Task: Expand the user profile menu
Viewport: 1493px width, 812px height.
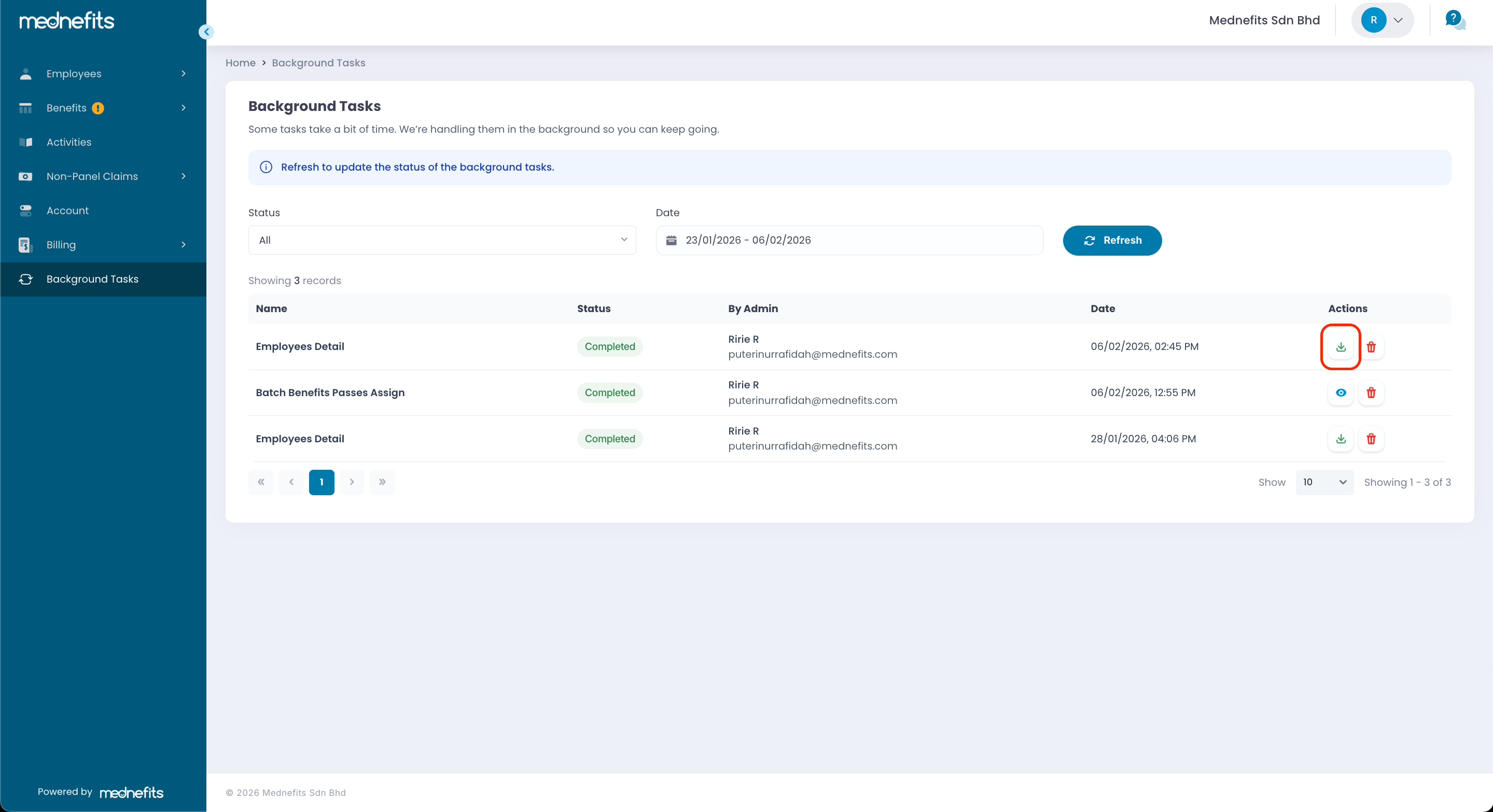Action: [1383, 20]
